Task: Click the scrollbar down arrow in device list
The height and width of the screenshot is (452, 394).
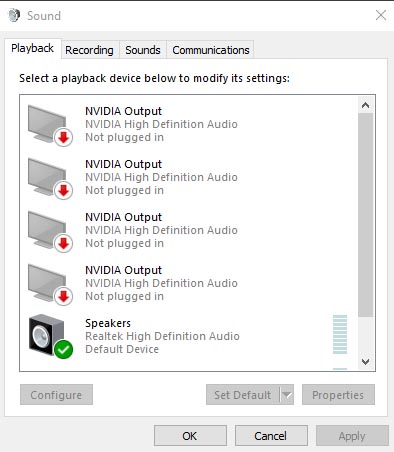Action: pyautogui.click(x=366, y=362)
